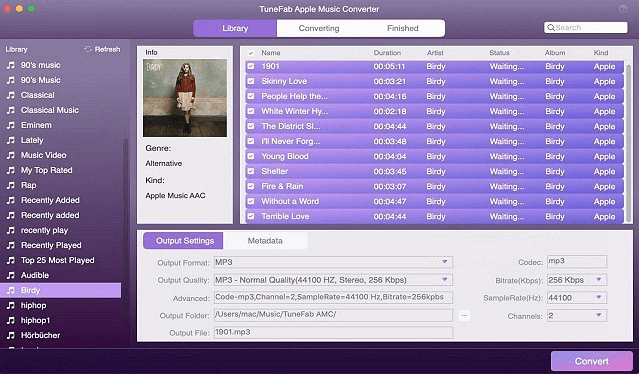Screen dimensions: 639x374
Task: Toggle the select-all checkbox in table header
Action: click(x=251, y=53)
